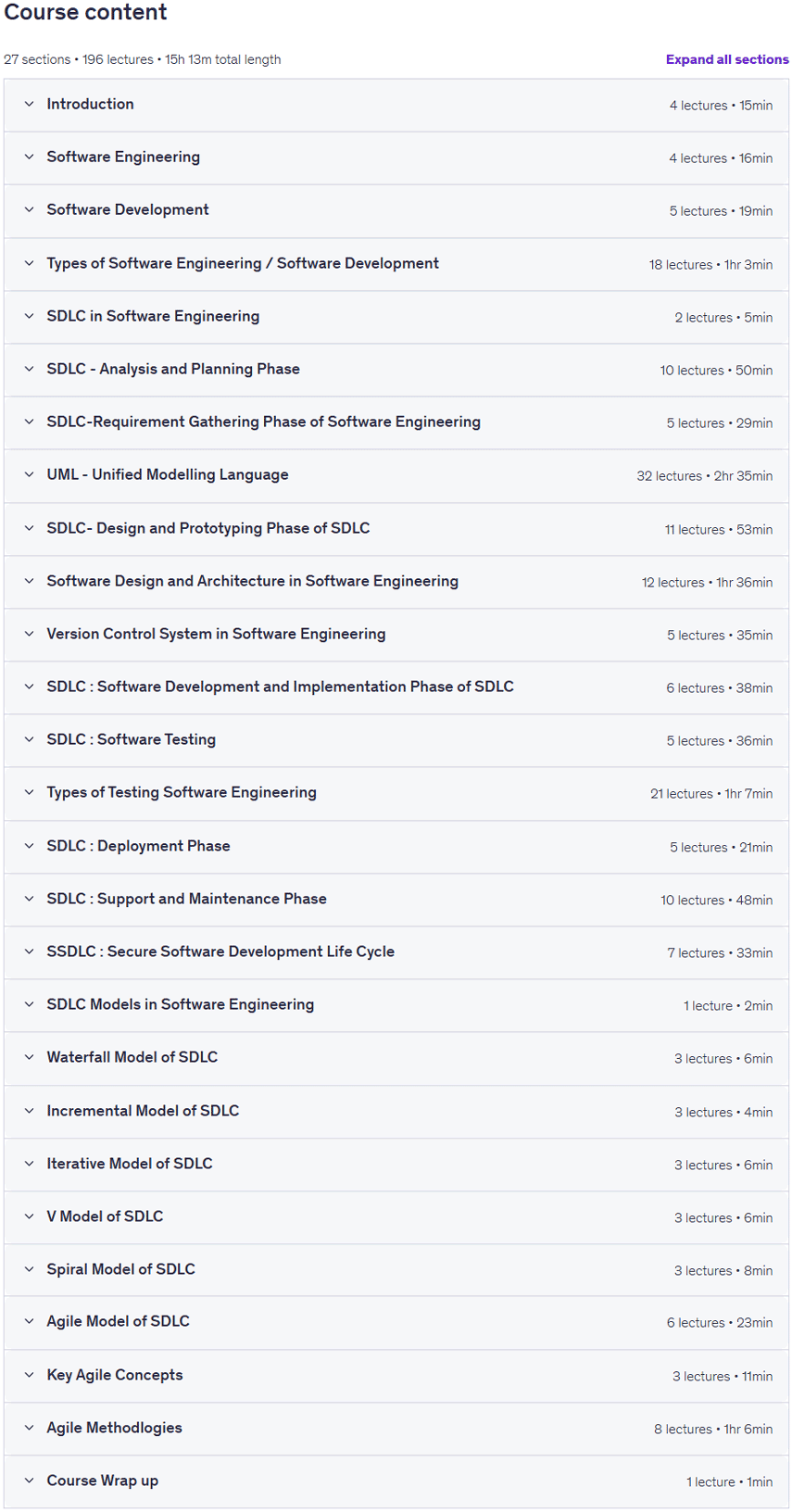The image size is (792, 1512).
Task: Expand Spiral Model of SDLC chevron
Action: pos(29,1269)
